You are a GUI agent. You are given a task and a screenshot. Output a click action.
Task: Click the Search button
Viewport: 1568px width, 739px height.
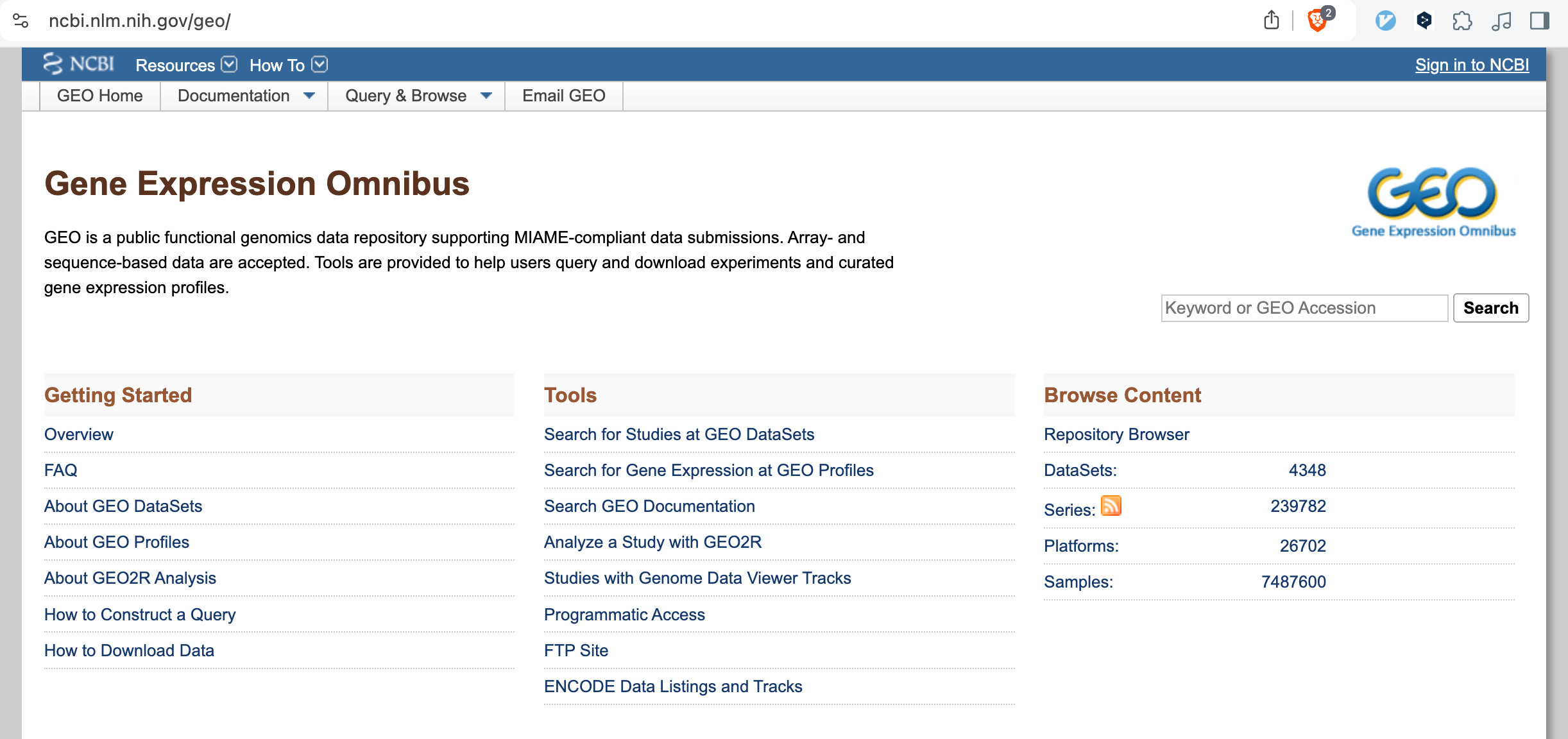(x=1491, y=308)
